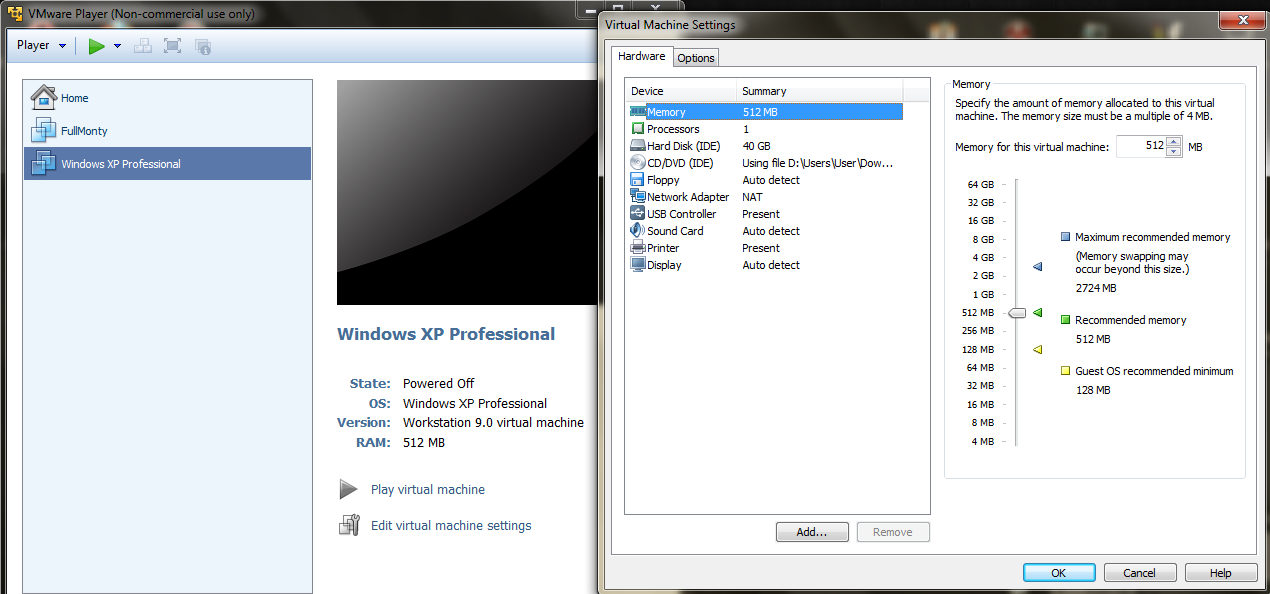The width and height of the screenshot is (1270, 594).
Task: Click the VMware Player title bar logo icon
Action: point(15,14)
